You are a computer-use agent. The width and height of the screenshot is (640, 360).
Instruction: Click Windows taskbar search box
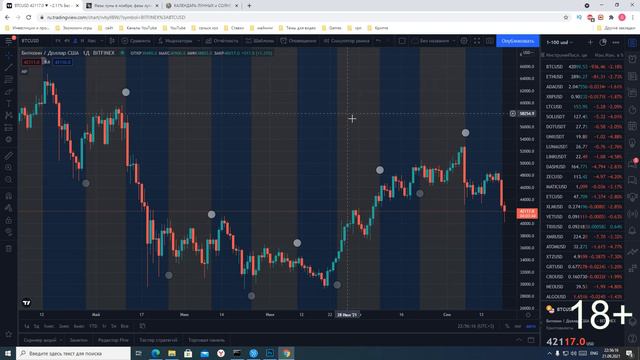pyautogui.click(x=73, y=353)
